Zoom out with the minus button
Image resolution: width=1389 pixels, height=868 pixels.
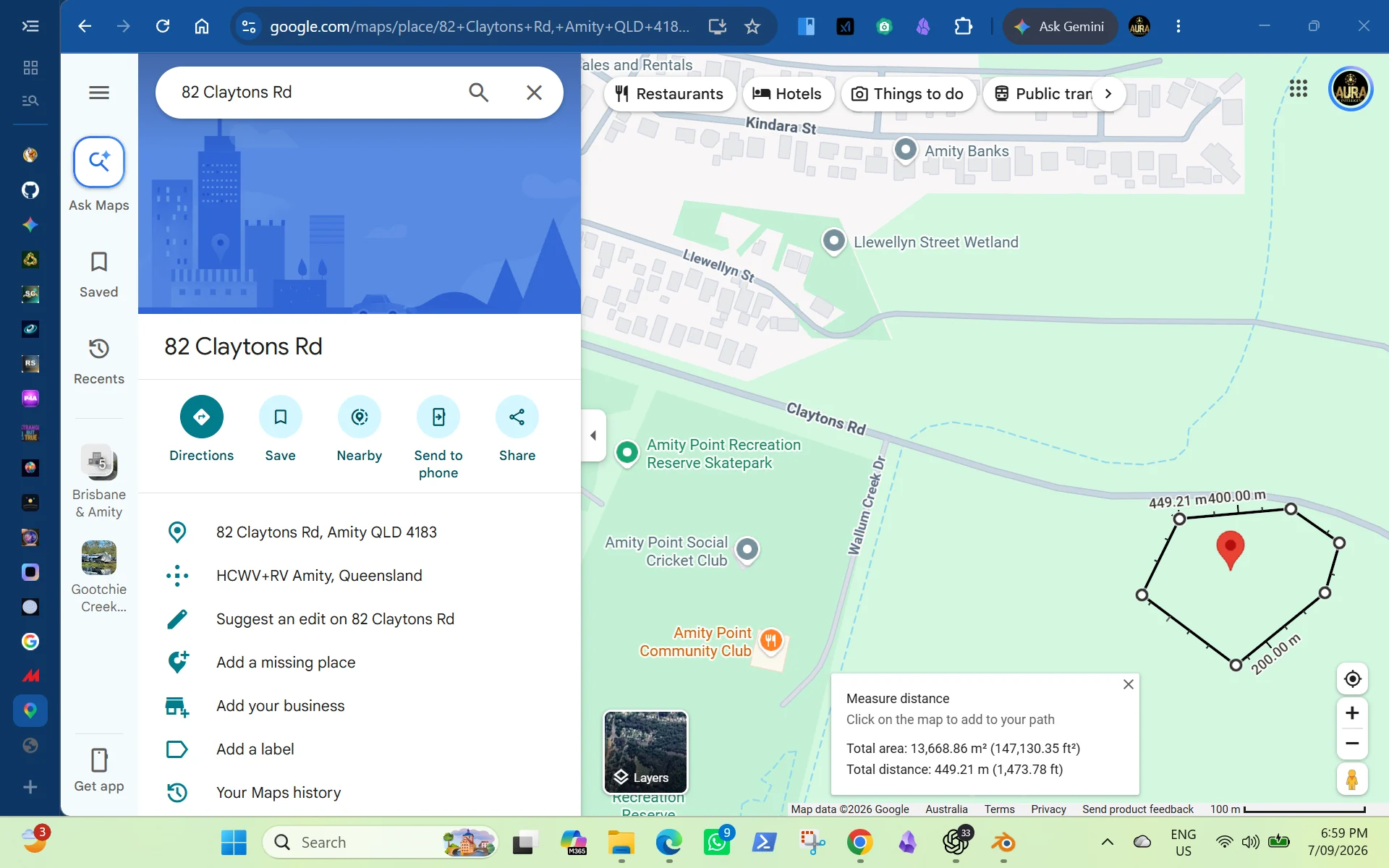tap(1352, 744)
